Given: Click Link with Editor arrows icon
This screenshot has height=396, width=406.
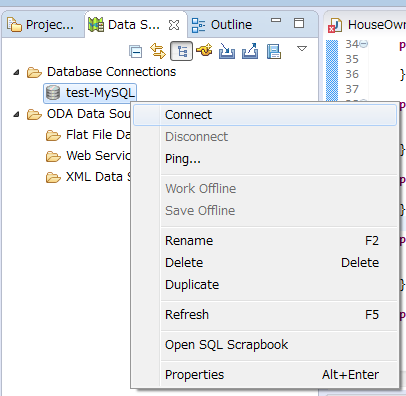Looking at the screenshot, I should [x=158, y=51].
